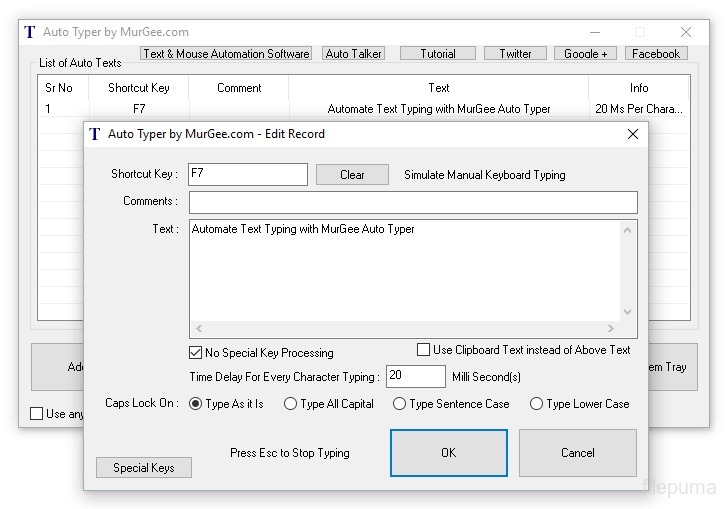
Task: Click the main window Auto Typer icon
Action: click(29, 32)
